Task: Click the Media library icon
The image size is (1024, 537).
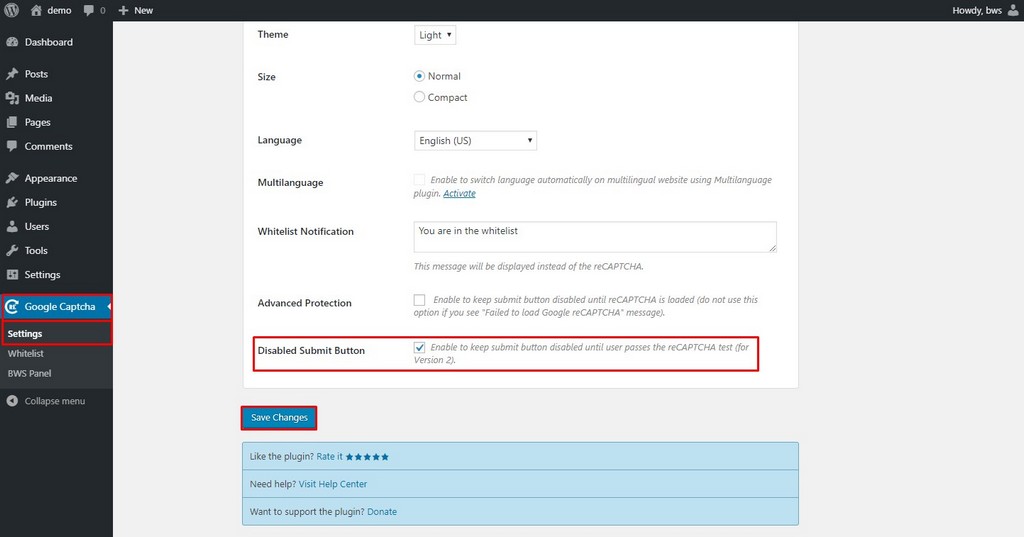Action: tap(12, 98)
